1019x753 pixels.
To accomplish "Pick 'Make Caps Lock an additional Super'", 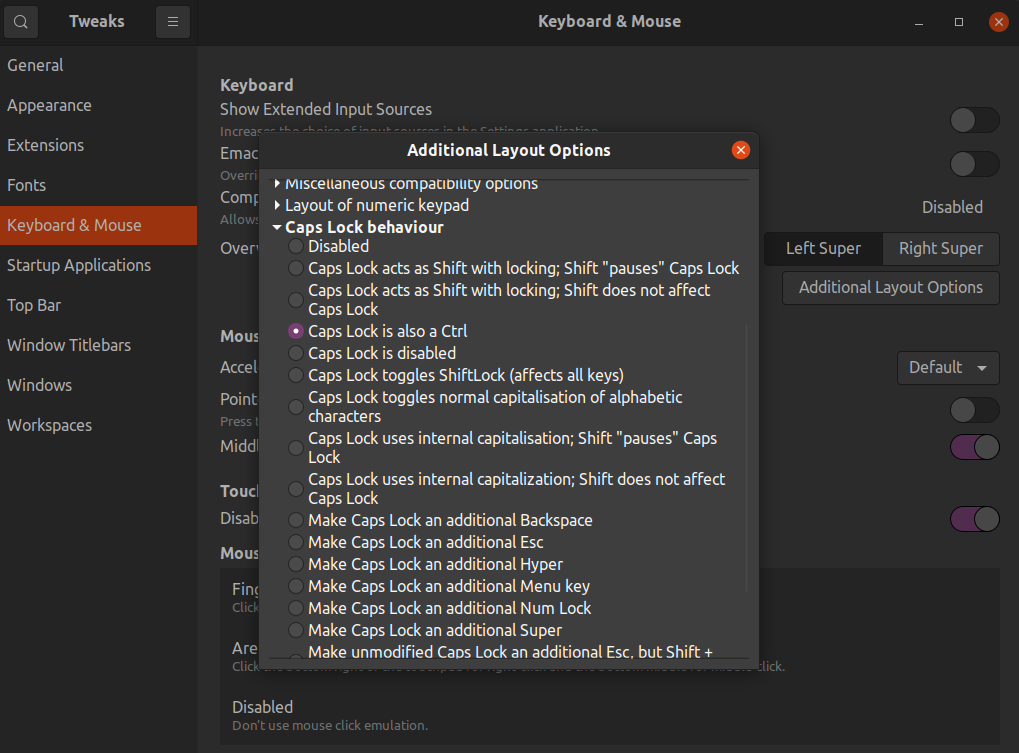I will (296, 630).
